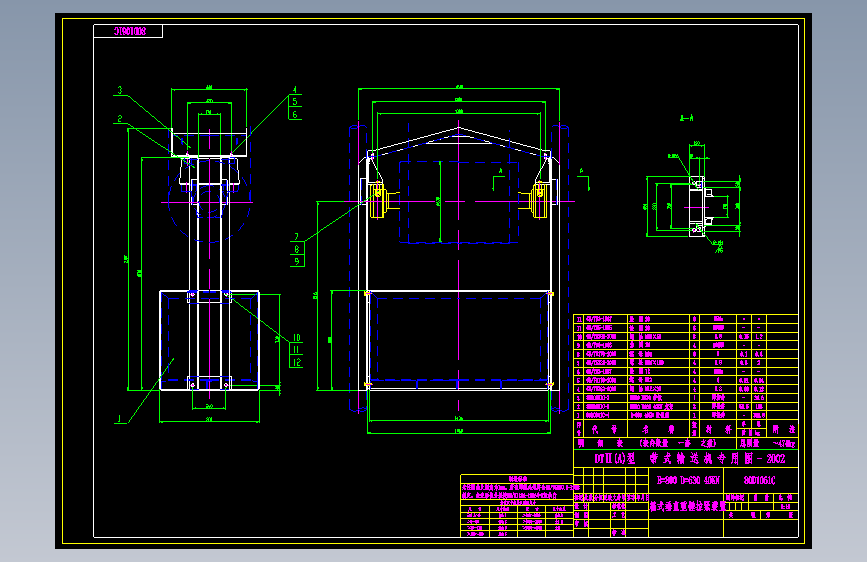Click part callout number 12
The image size is (867, 562).
[x=296, y=362]
